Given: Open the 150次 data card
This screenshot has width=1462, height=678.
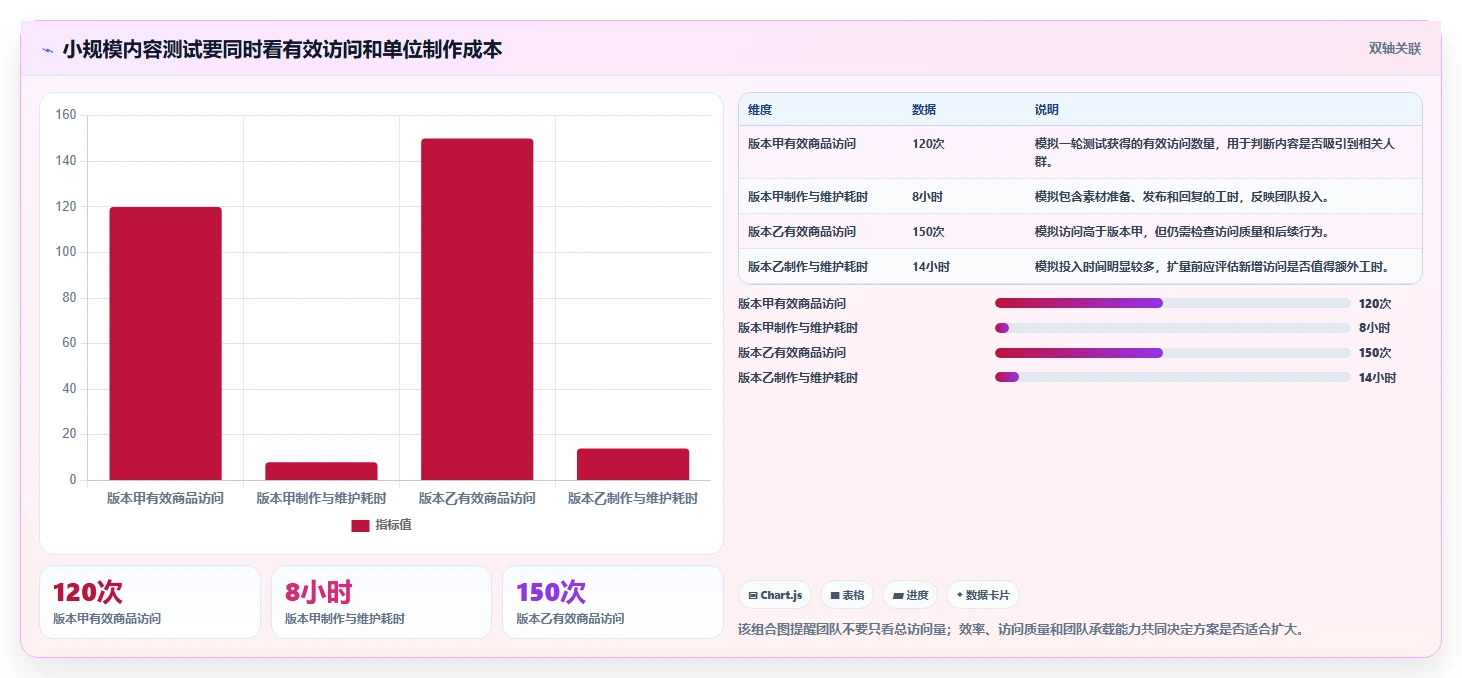Looking at the screenshot, I should pyautogui.click(x=612, y=602).
